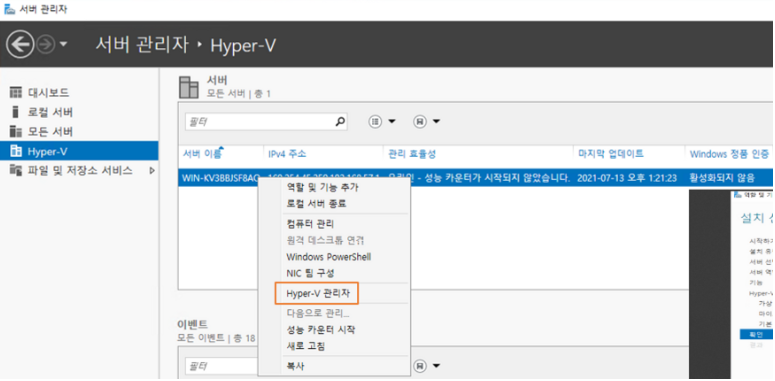Expand 파일 및 저장소 서비스 arrow
This screenshot has height=381, width=775.
point(152,171)
